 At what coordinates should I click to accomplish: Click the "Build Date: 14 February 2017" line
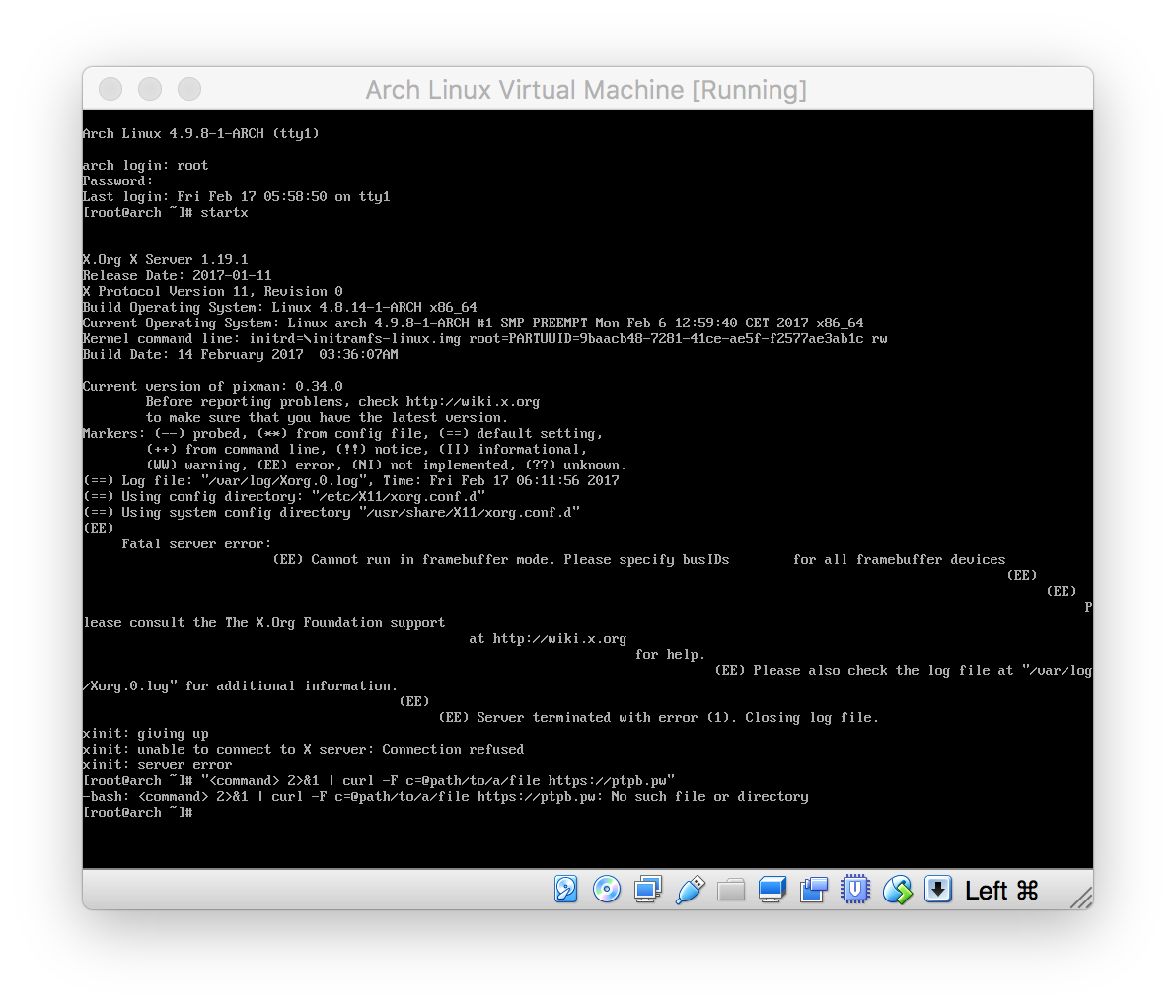click(240, 355)
